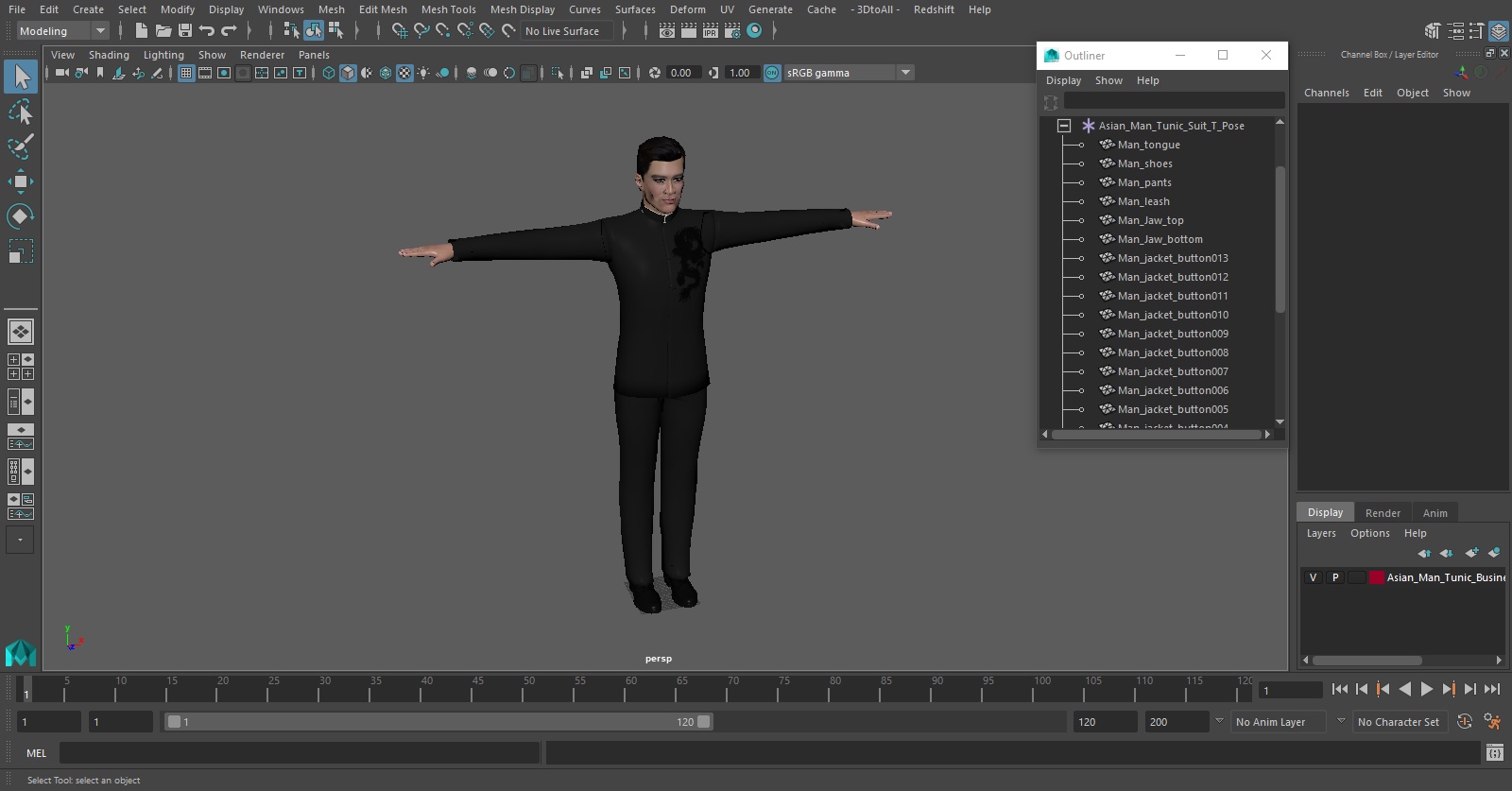Open viewport Lighting menu
Image resolution: width=1512 pixels, height=791 pixels.
(163, 55)
